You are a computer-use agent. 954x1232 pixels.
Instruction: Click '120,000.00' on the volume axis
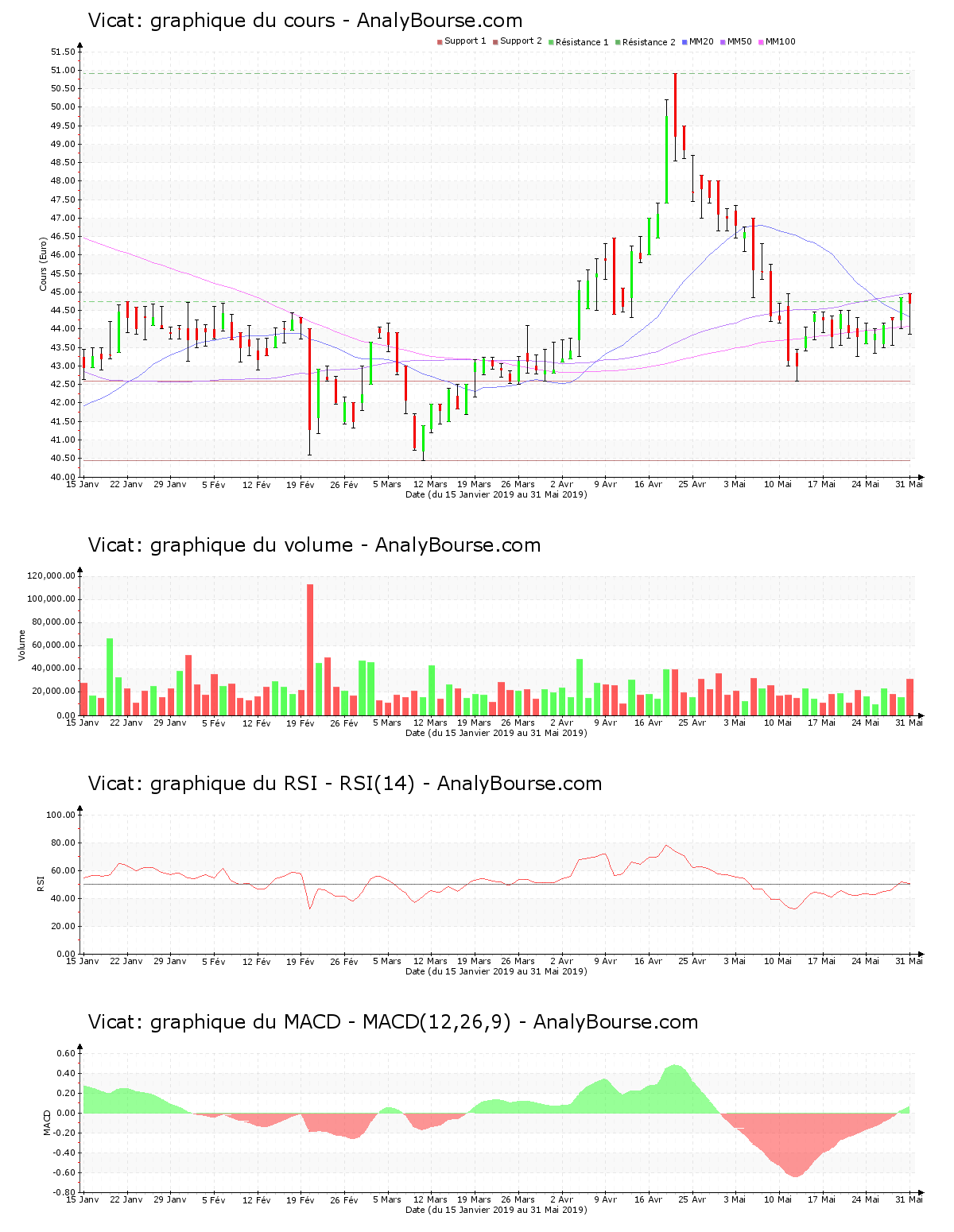click(x=52, y=576)
